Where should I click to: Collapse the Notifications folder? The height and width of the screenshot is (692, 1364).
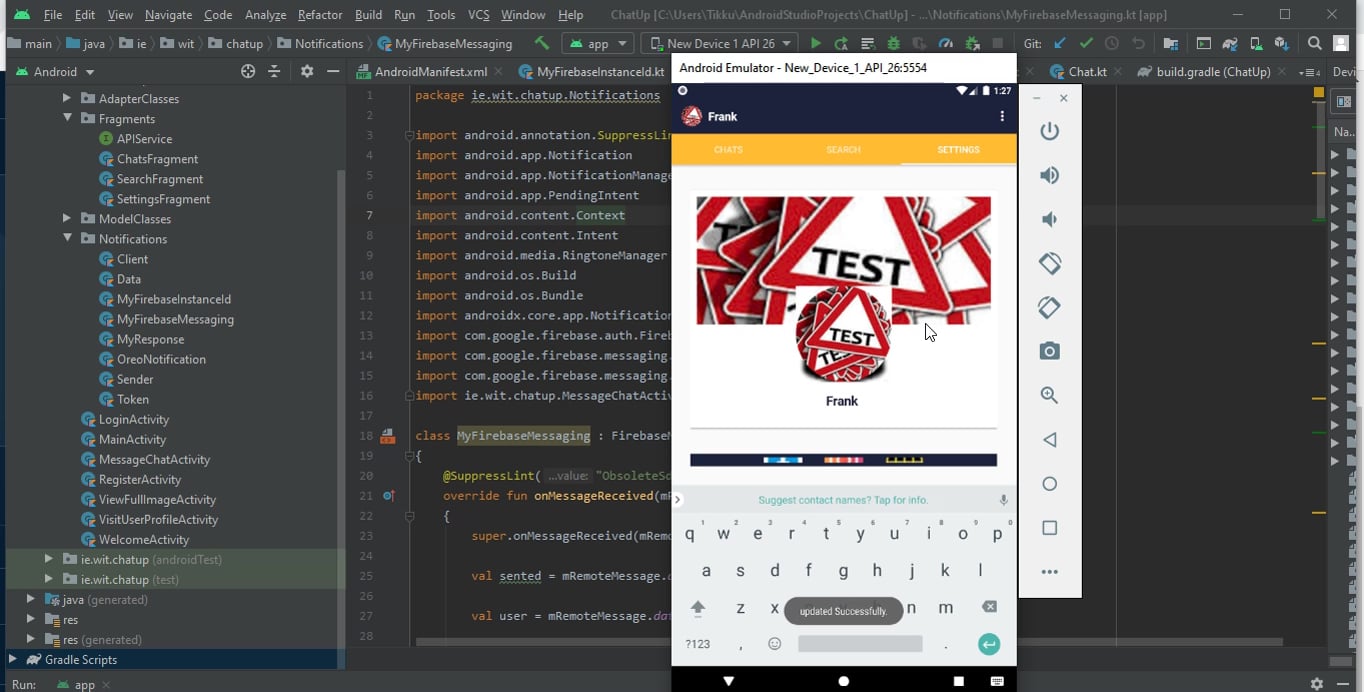point(66,238)
